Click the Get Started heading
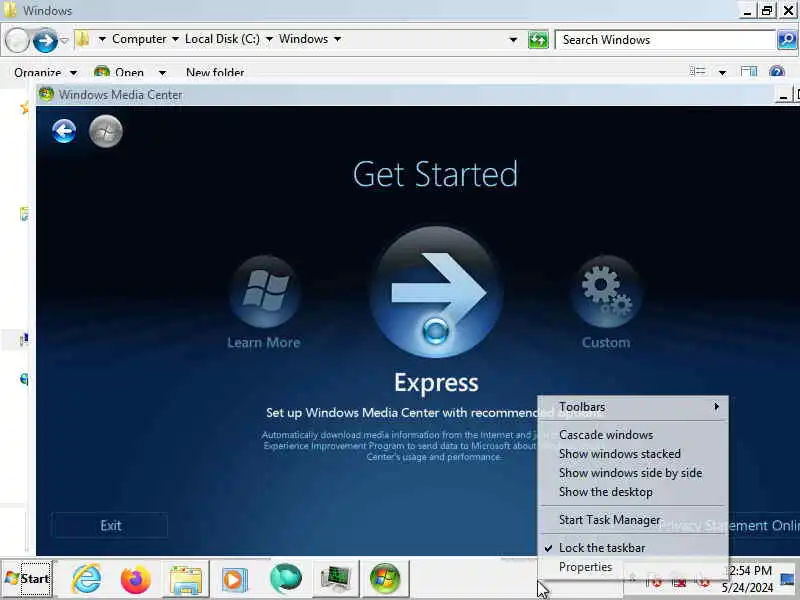The height and width of the screenshot is (600, 800). click(435, 174)
